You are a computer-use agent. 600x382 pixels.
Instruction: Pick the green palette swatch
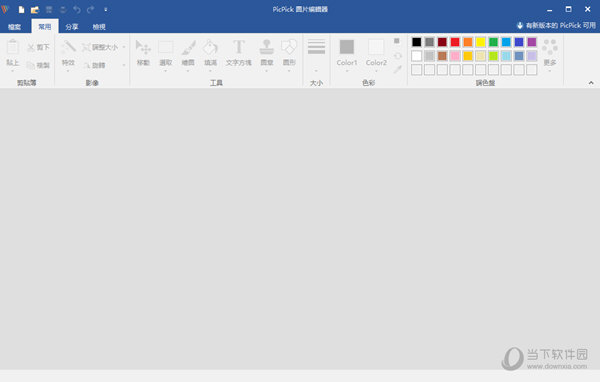[493, 42]
